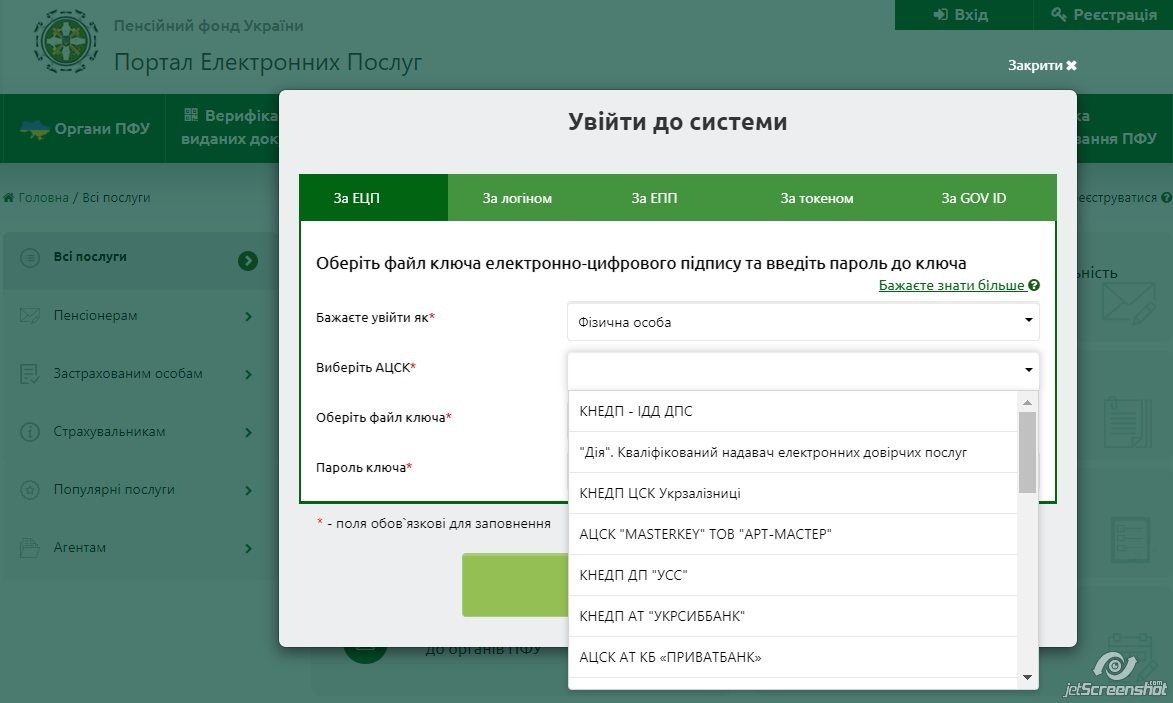Open the Бажаєте увійти як dropdown
The width and height of the screenshot is (1173, 703).
(803, 322)
